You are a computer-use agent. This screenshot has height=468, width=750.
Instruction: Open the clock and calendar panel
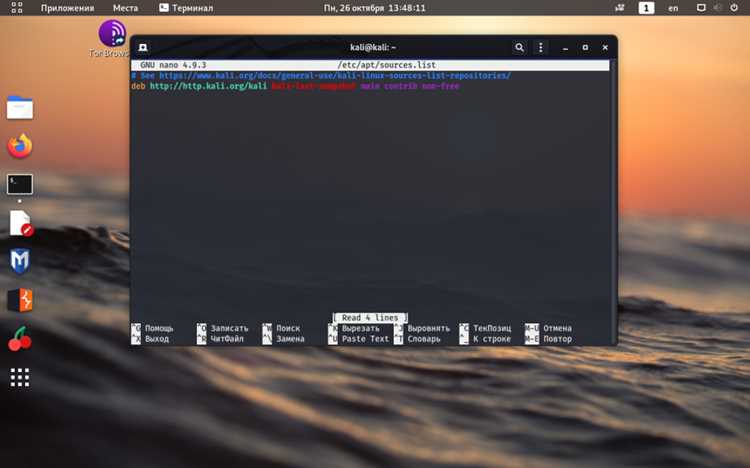click(x=375, y=8)
